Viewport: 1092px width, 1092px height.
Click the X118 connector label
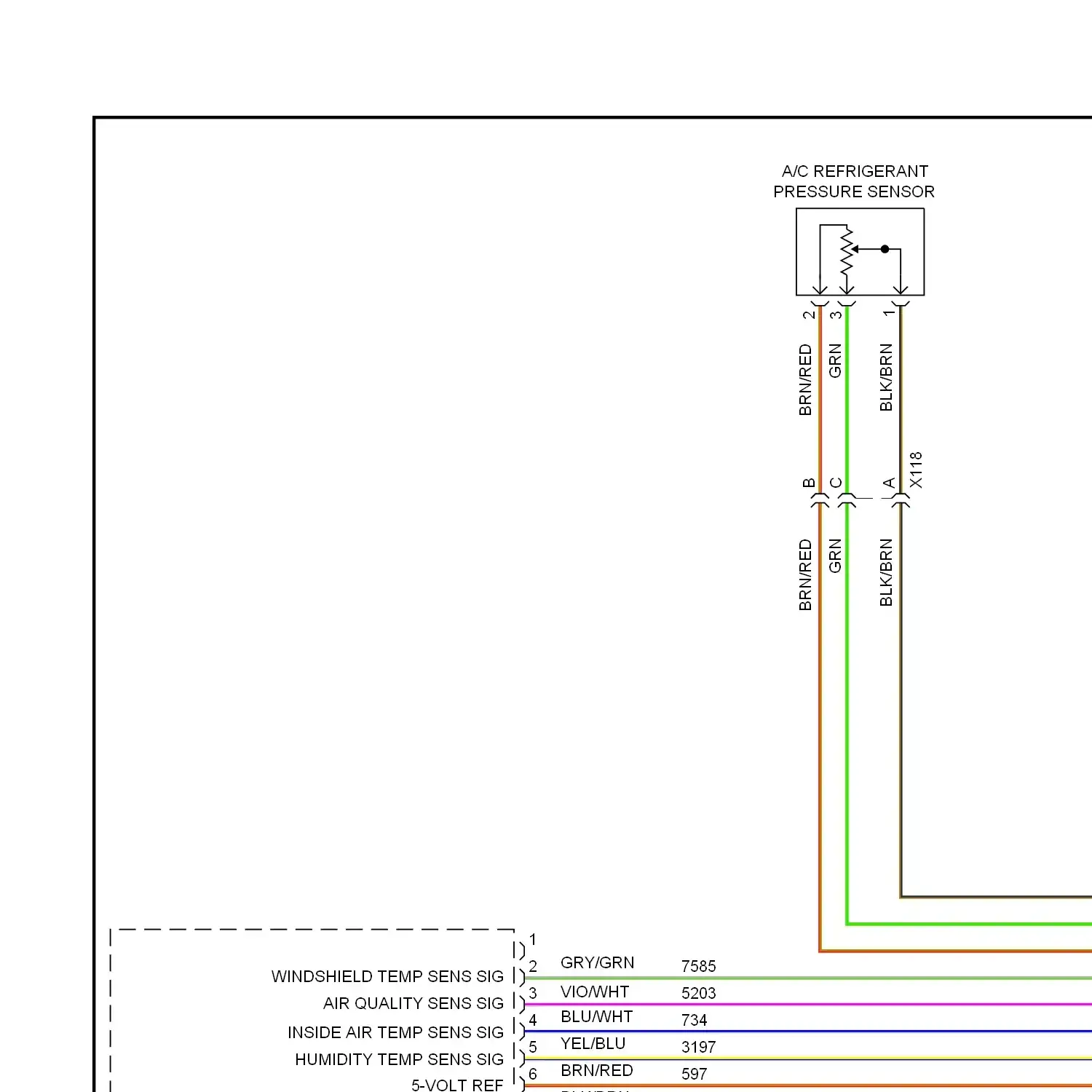click(x=916, y=470)
